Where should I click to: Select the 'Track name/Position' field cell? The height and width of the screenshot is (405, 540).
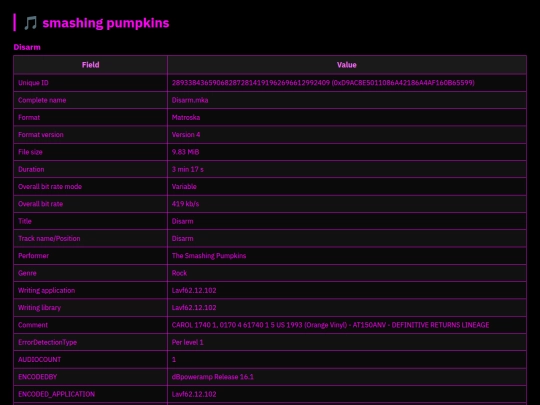point(91,238)
